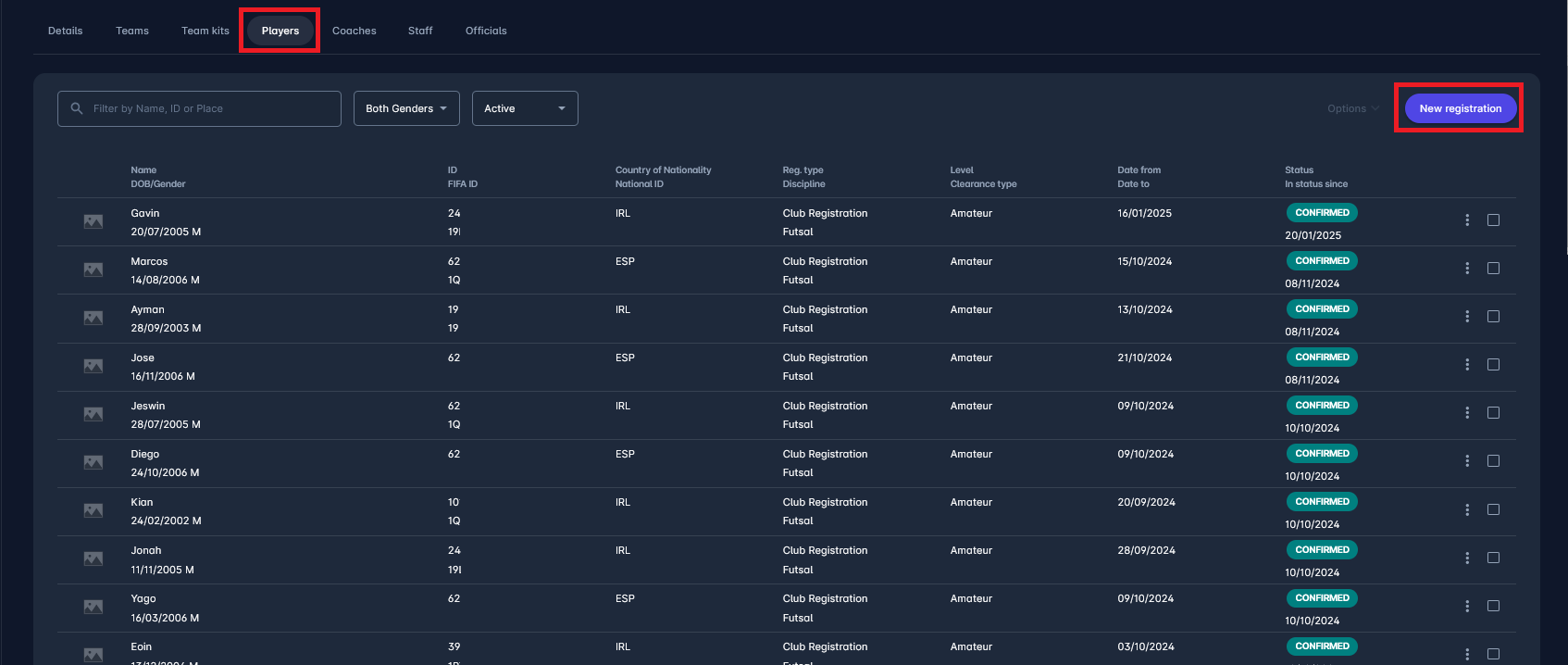Go to the Team kits tab
The image size is (1568, 665).
tap(205, 31)
